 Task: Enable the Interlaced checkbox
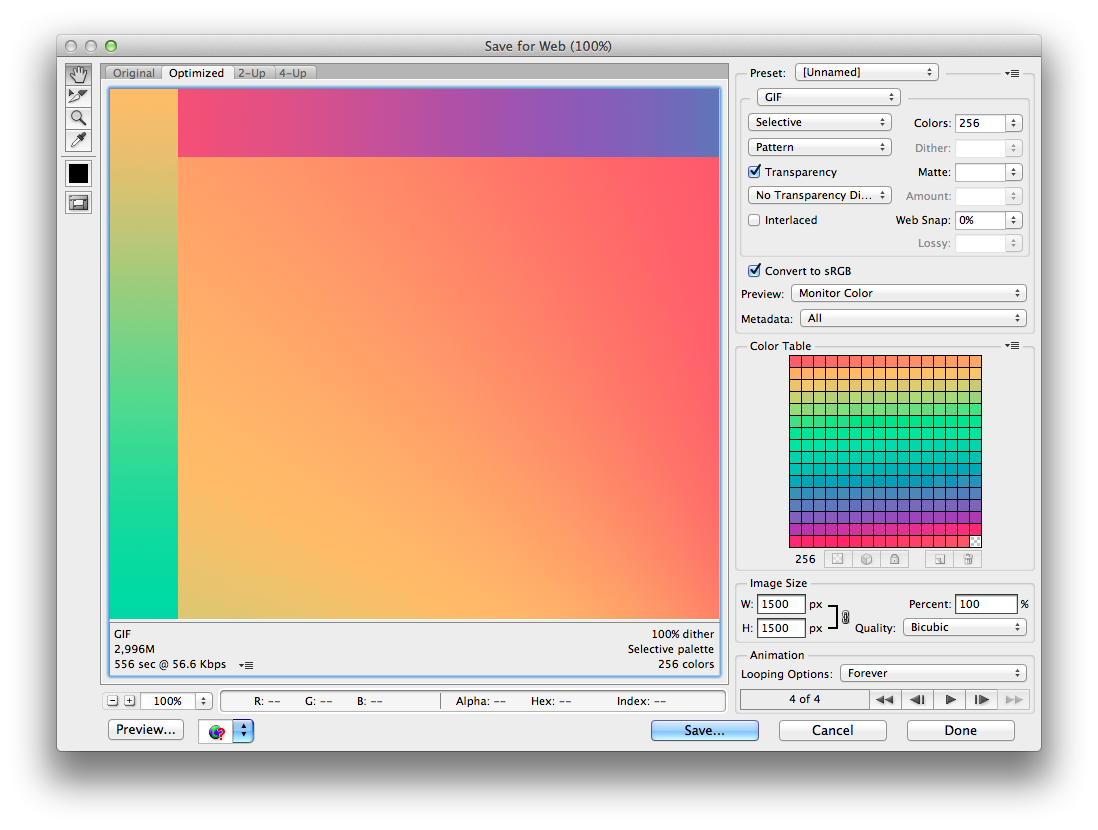pos(754,220)
